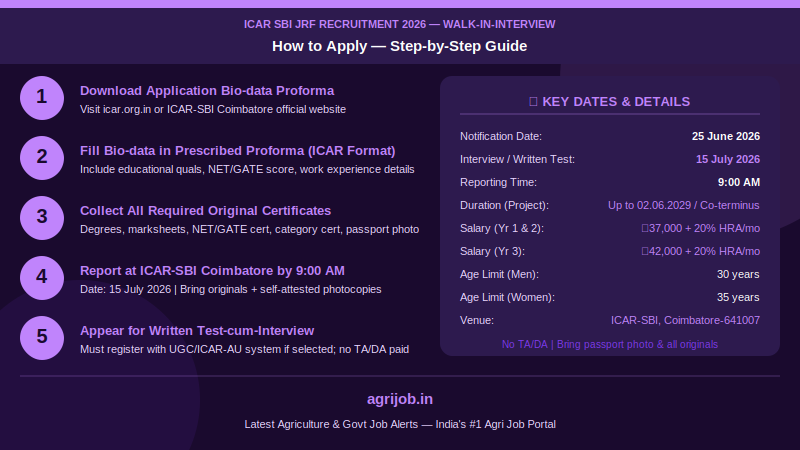Click the 'Venue:' label
This screenshot has width=800, height=450.
(477, 320)
